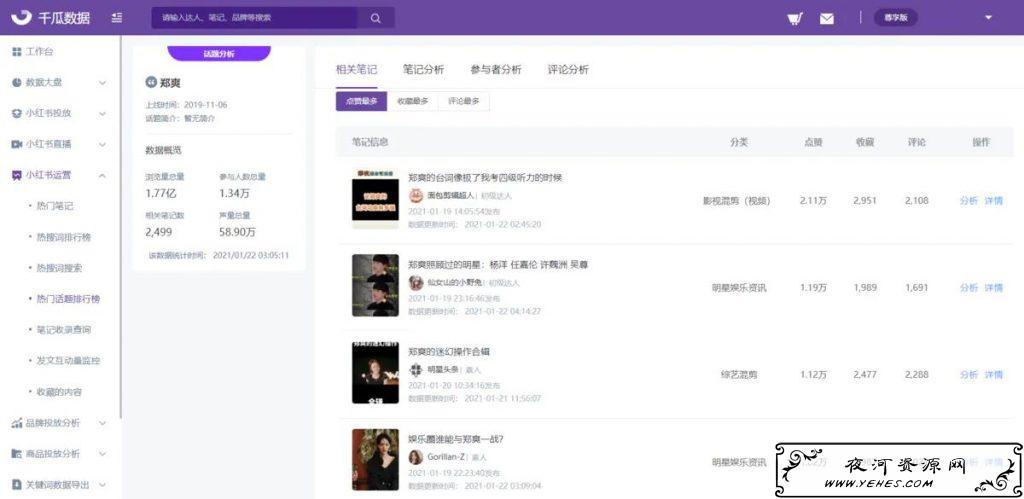This screenshot has height=499, width=1024.
Task: Open thumbnail of 郑爽照顾过的明星 note
Action: pos(375,285)
